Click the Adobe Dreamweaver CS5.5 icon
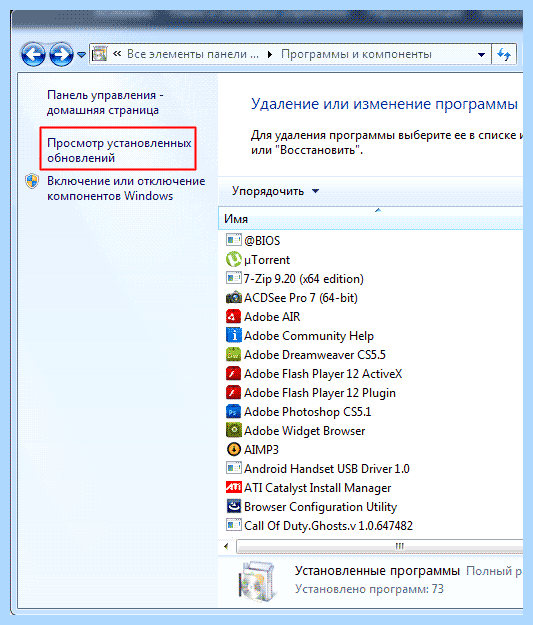This screenshot has width=533, height=625. 234,354
